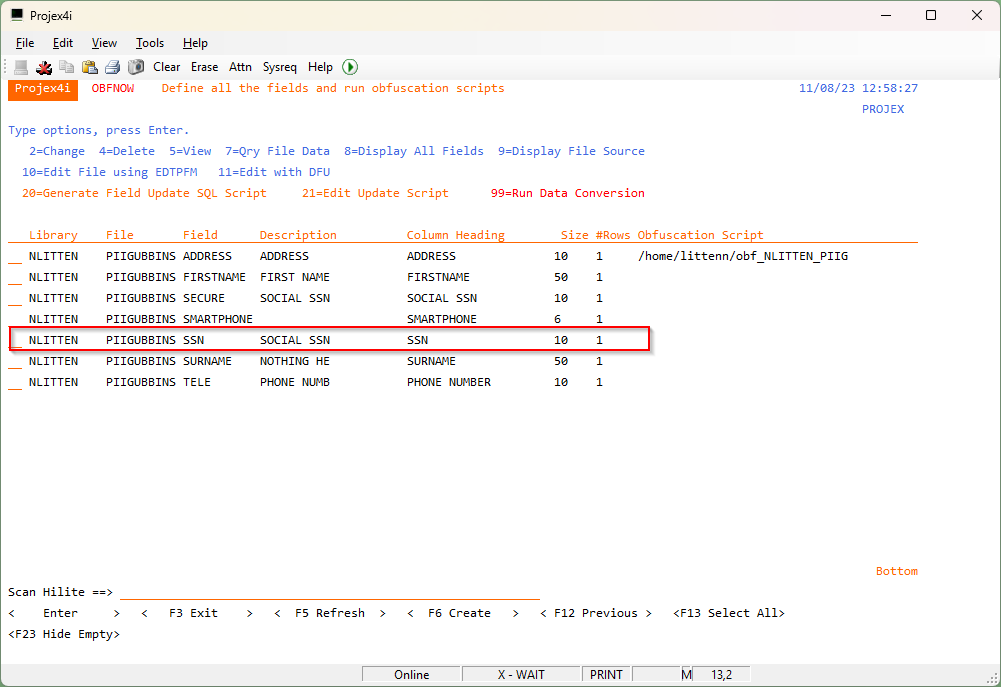This screenshot has height=687, width=1001.
Task: Click the printer icon in toolbar
Action: pyautogui.click(x=112, y=67)
